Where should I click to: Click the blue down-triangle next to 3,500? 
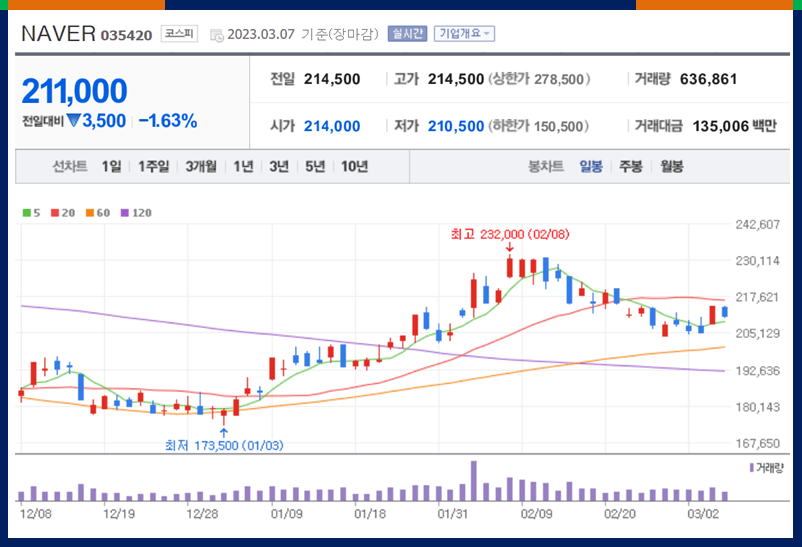[74, 121]
